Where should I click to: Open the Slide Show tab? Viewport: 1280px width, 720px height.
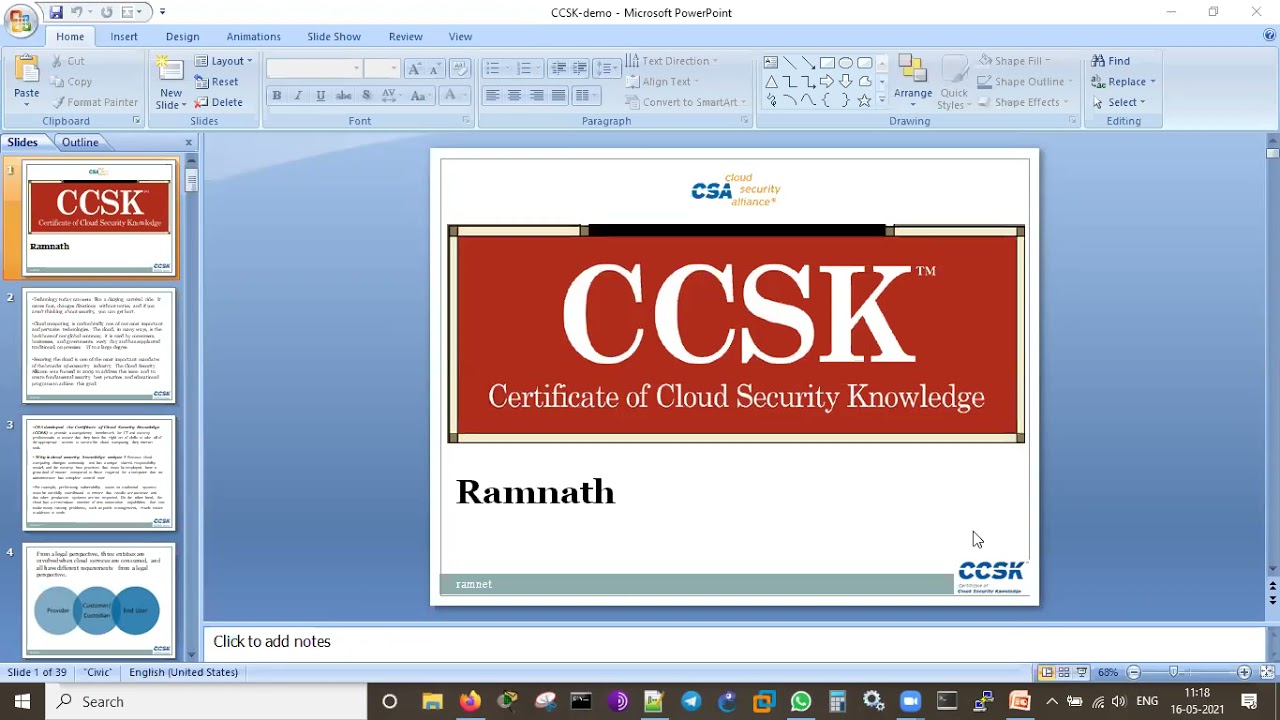334,36
